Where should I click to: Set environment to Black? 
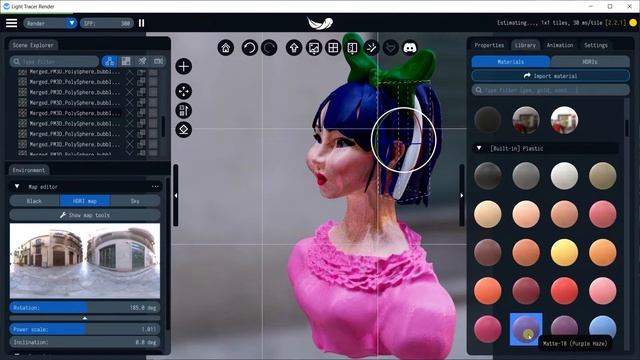coord(34,201)
